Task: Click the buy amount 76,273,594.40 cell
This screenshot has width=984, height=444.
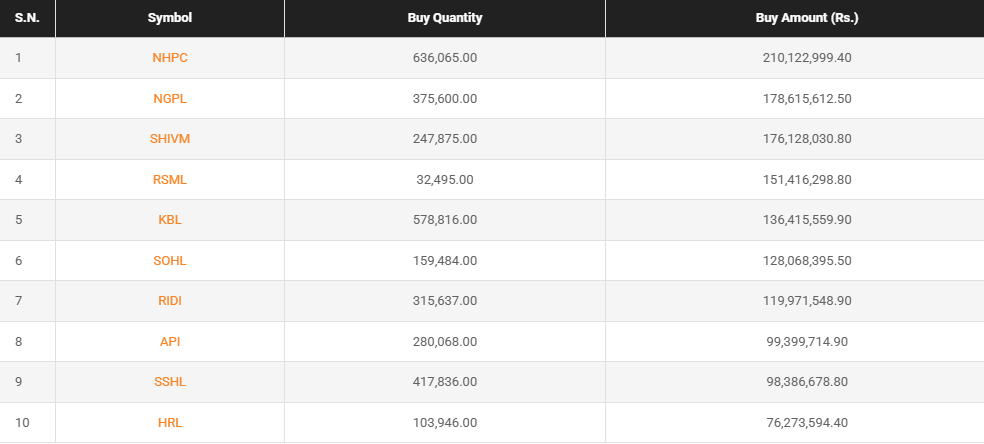Action: click(807, 423)
